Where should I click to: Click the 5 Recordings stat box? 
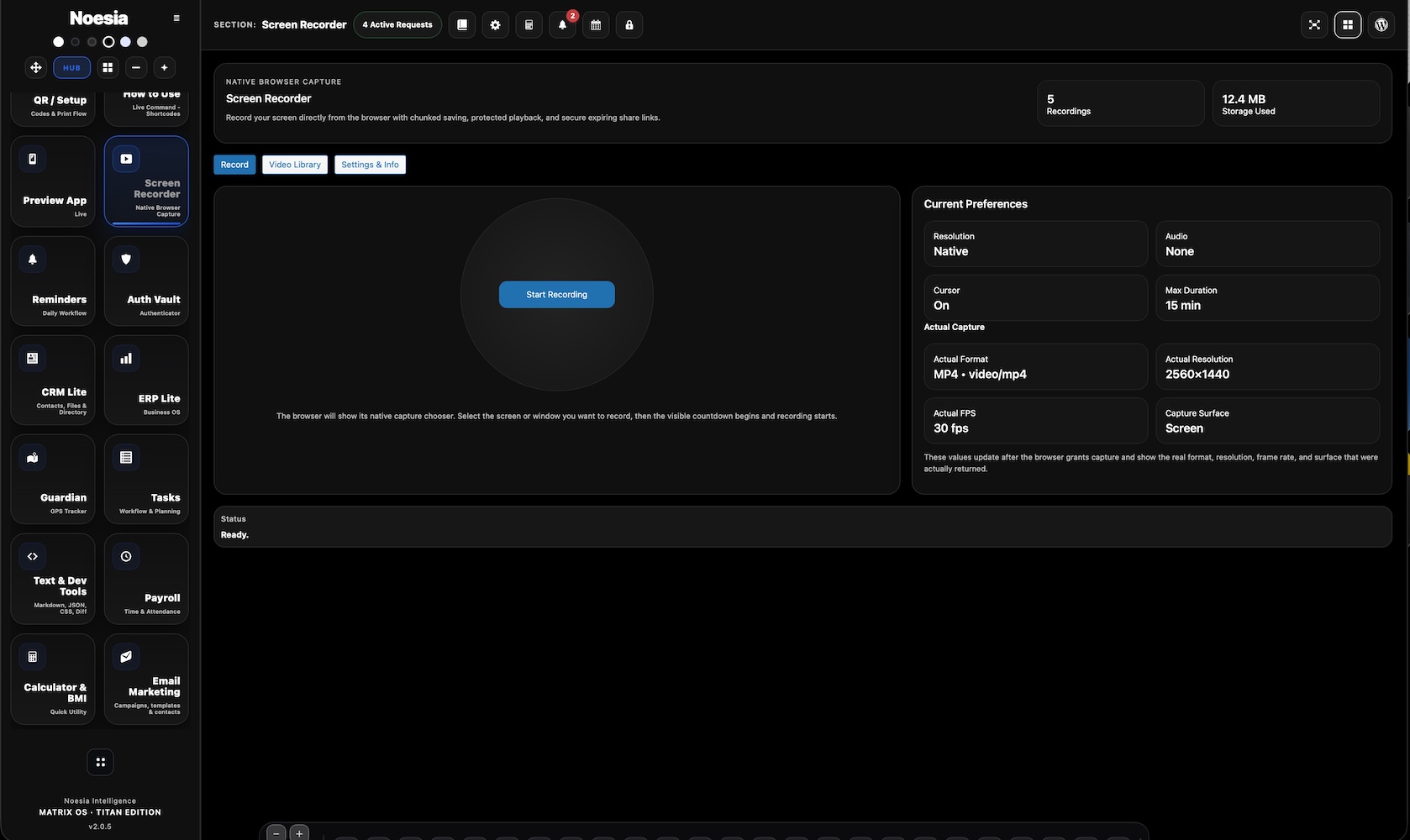pyautogui.click(x=1121, y=103)
